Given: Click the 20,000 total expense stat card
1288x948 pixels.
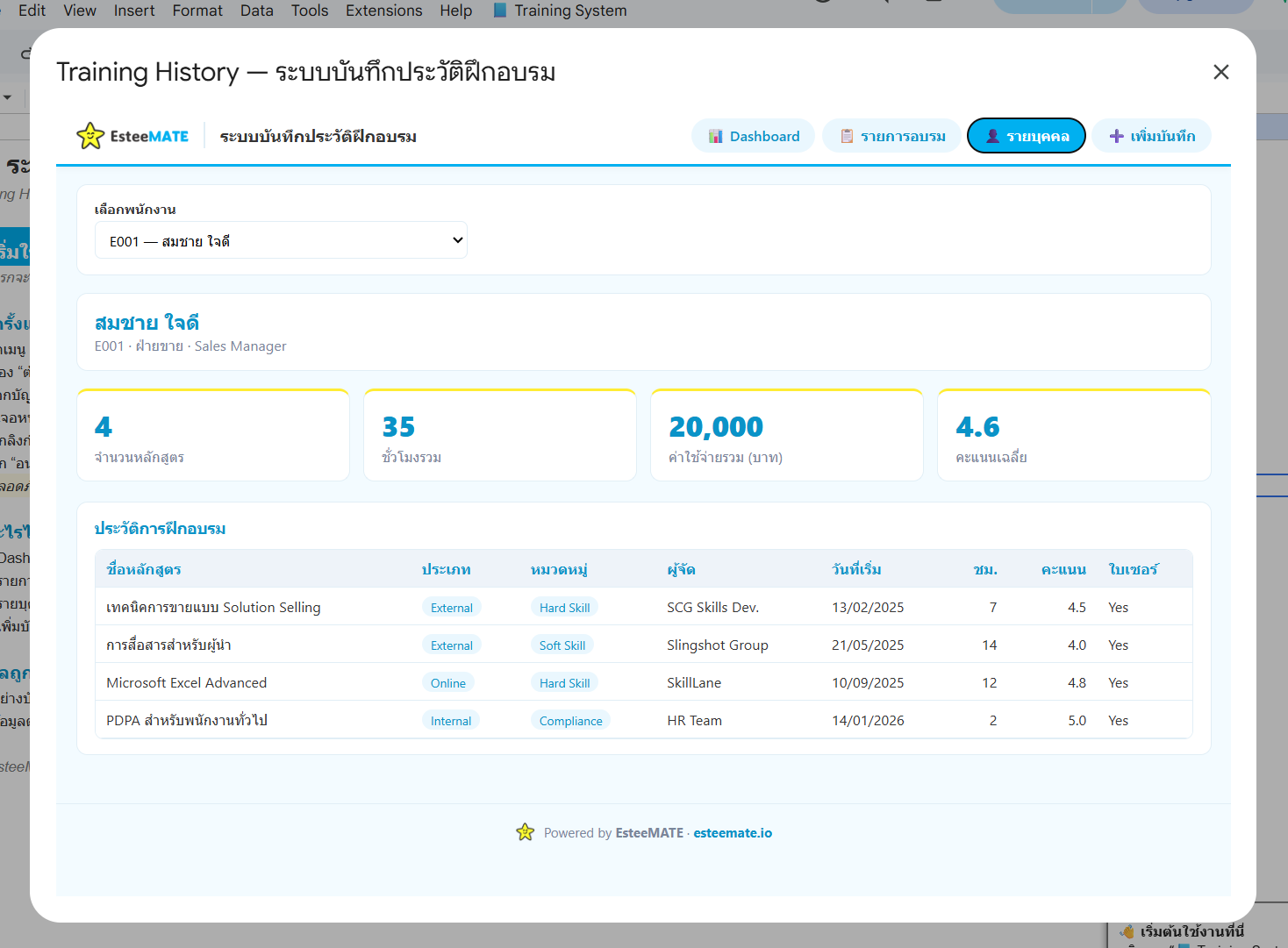Looking at the screenshot, I should [x=787, y=435].
